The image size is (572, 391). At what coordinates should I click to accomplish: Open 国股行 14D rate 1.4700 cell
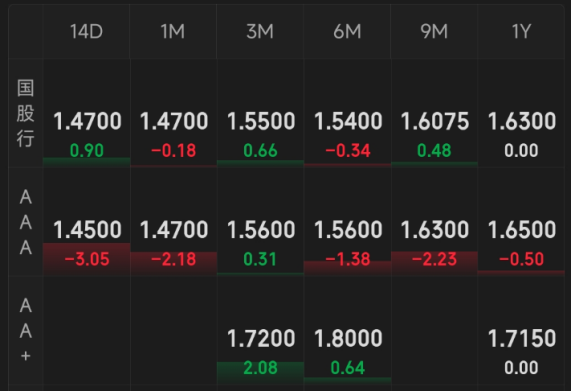86,113
